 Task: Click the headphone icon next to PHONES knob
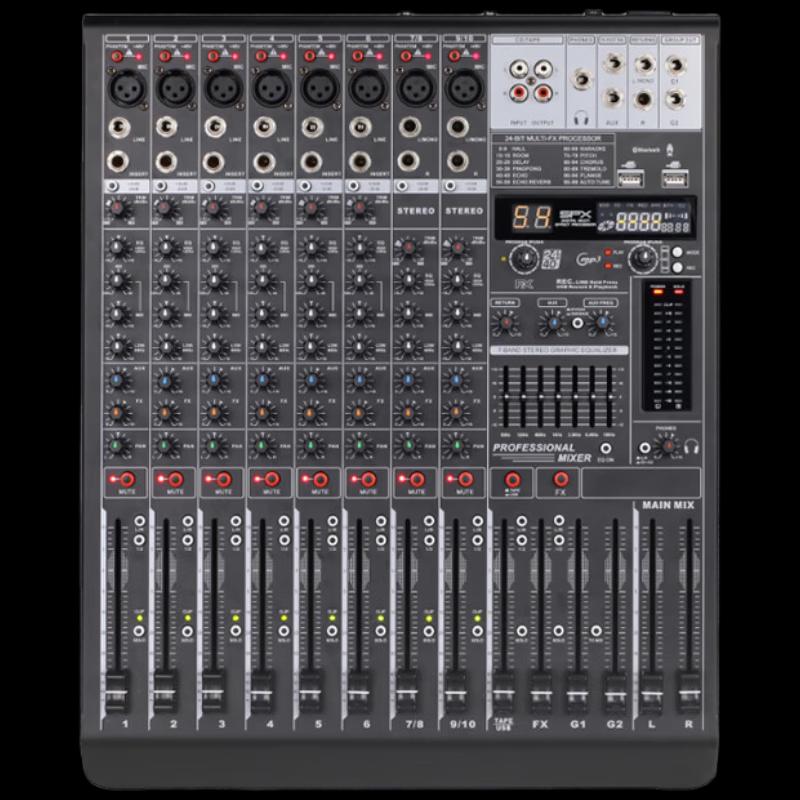click(x=692, y=446)
